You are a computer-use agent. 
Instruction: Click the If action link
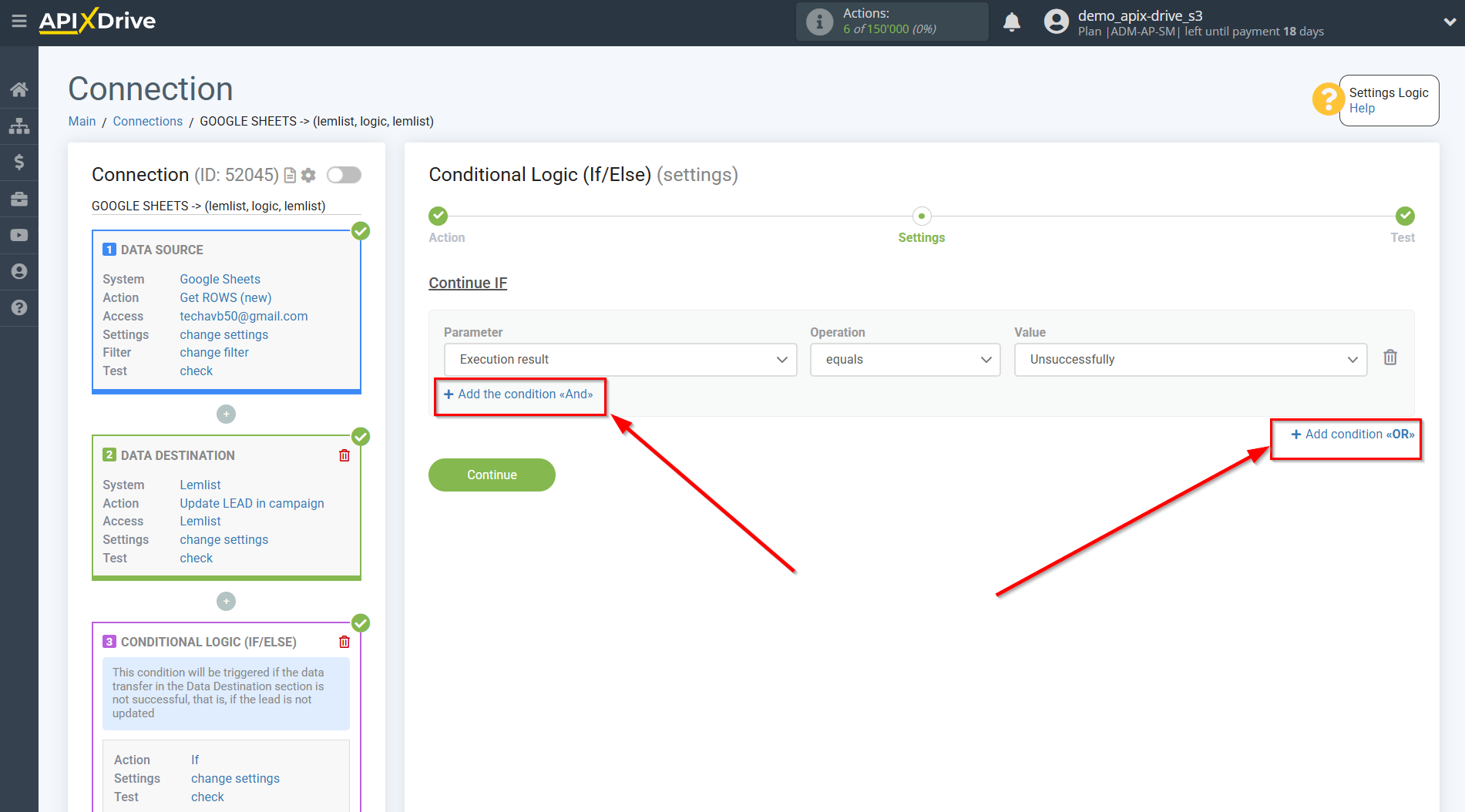195,760
